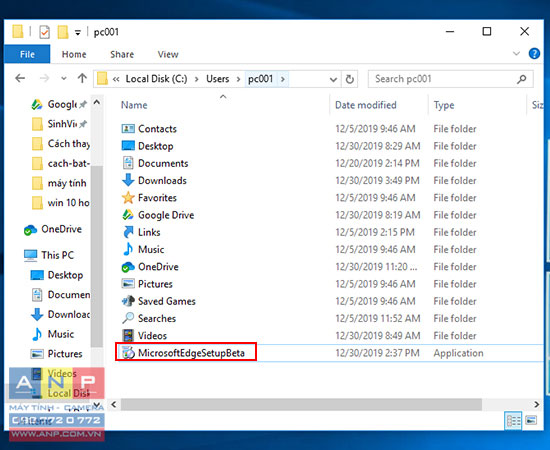550x450 pixels.
Task: Select the Saved Games icon
Action: point(128,301)
